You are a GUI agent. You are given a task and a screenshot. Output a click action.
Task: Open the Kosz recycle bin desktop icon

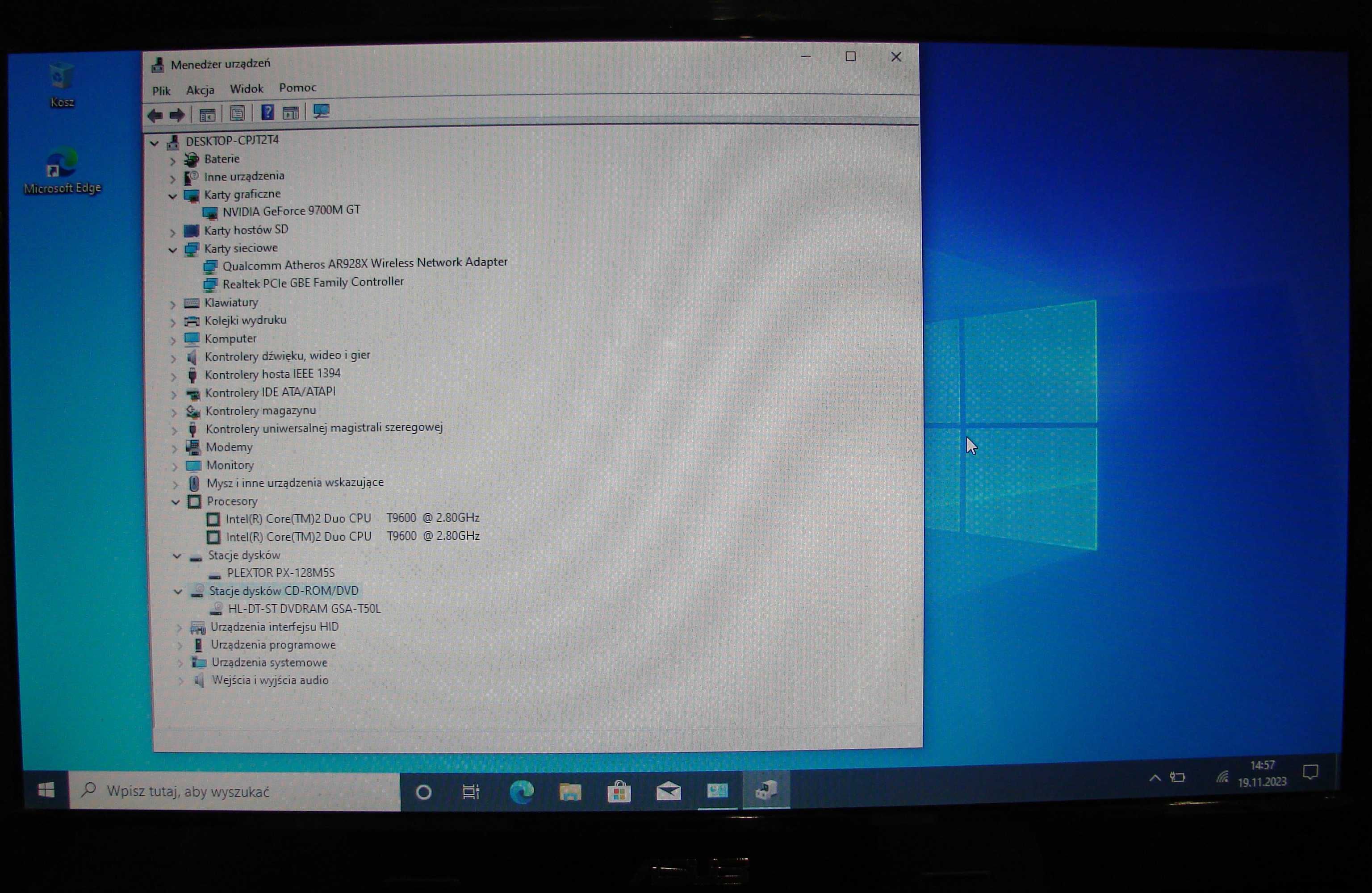(62, 85)
